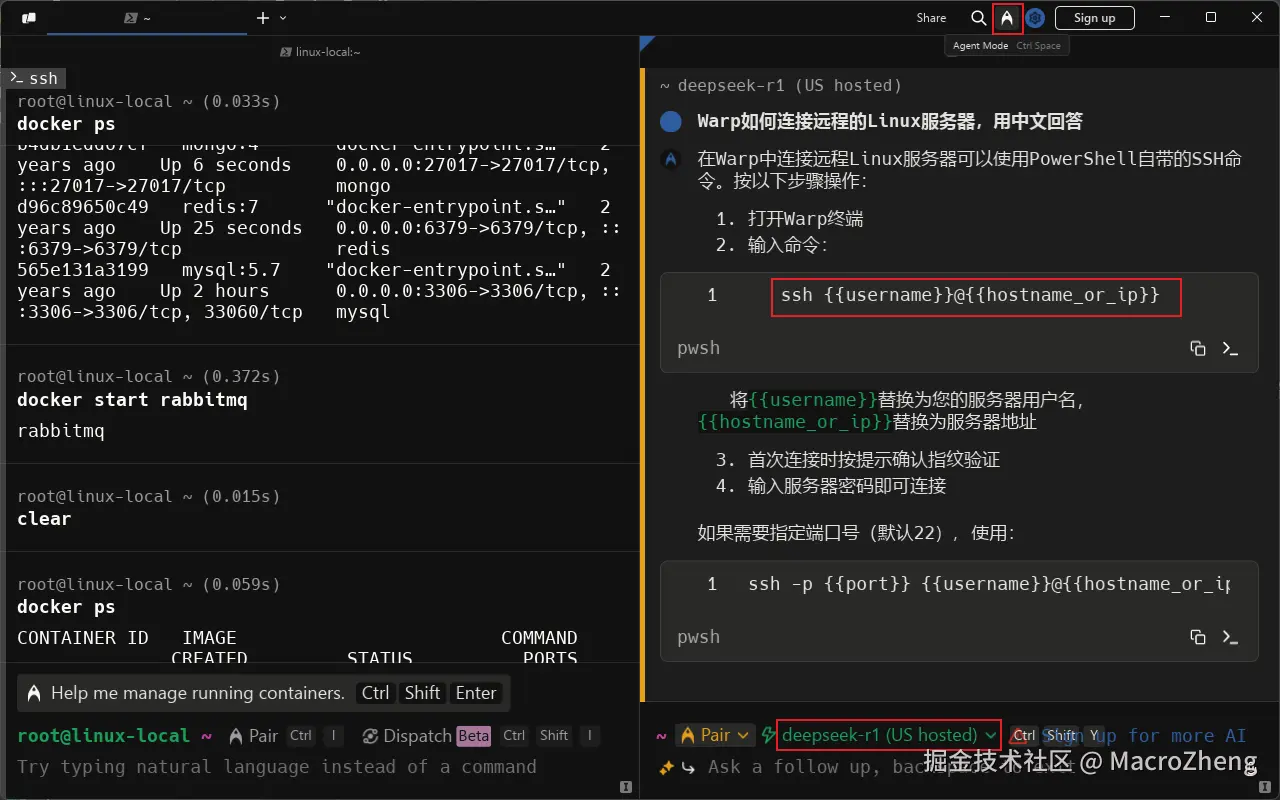Click the Sign up button
The height and width of the screenshot is (800, 1280).
1094,18
